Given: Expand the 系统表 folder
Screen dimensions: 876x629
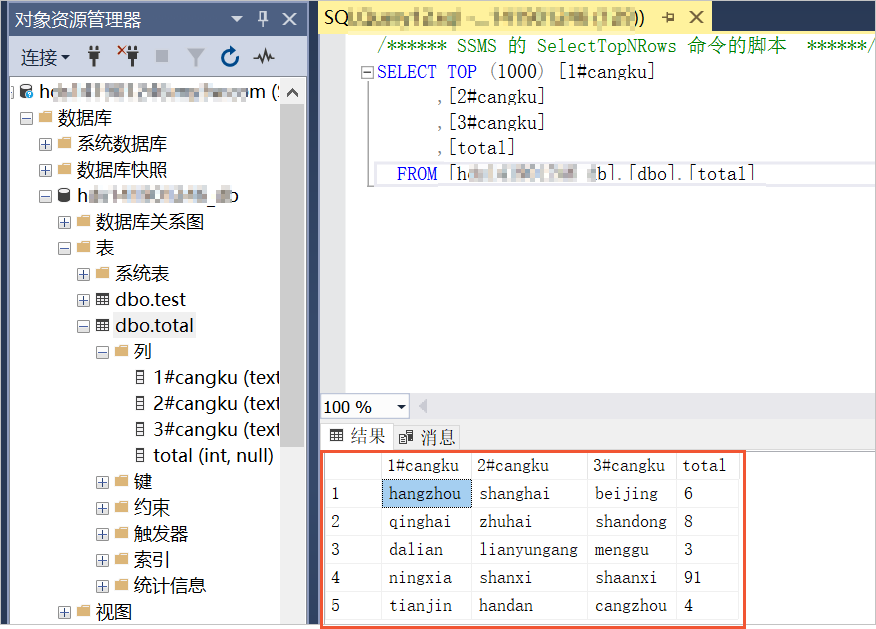Looking at the screenshot, I should click(x=83, y=274).
